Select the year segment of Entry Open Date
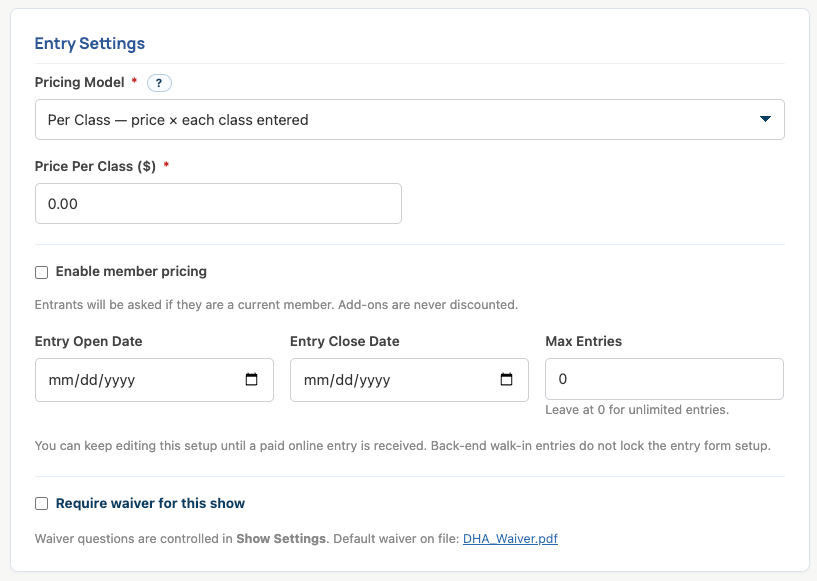 [119, 380]
